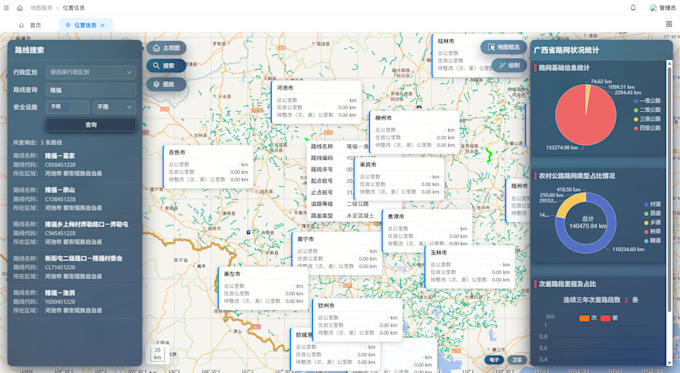The width and height of the screenshot is (680, 373).
Task: Click the 钦州市 info card
Action: (x=357, y=320)
